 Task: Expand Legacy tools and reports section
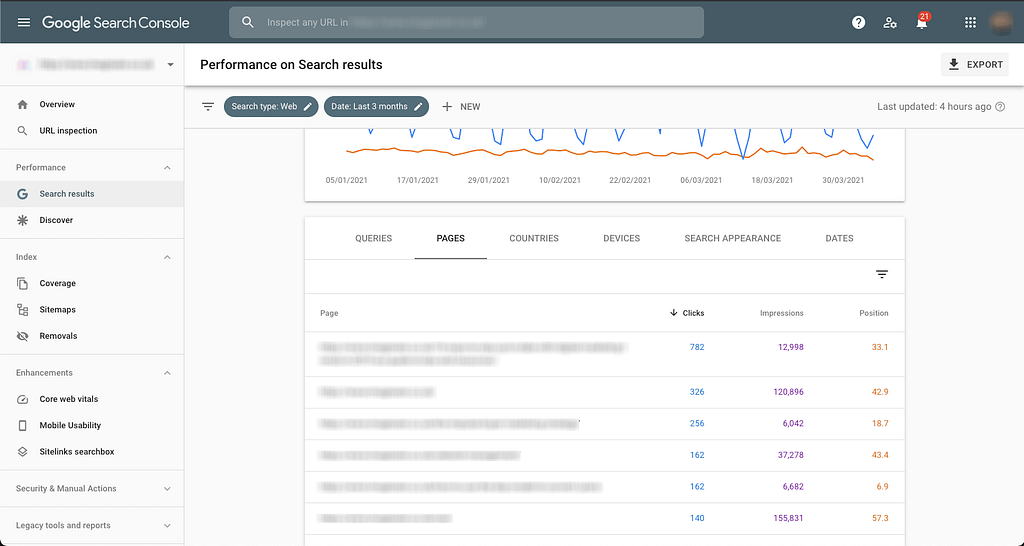[167, 526]
